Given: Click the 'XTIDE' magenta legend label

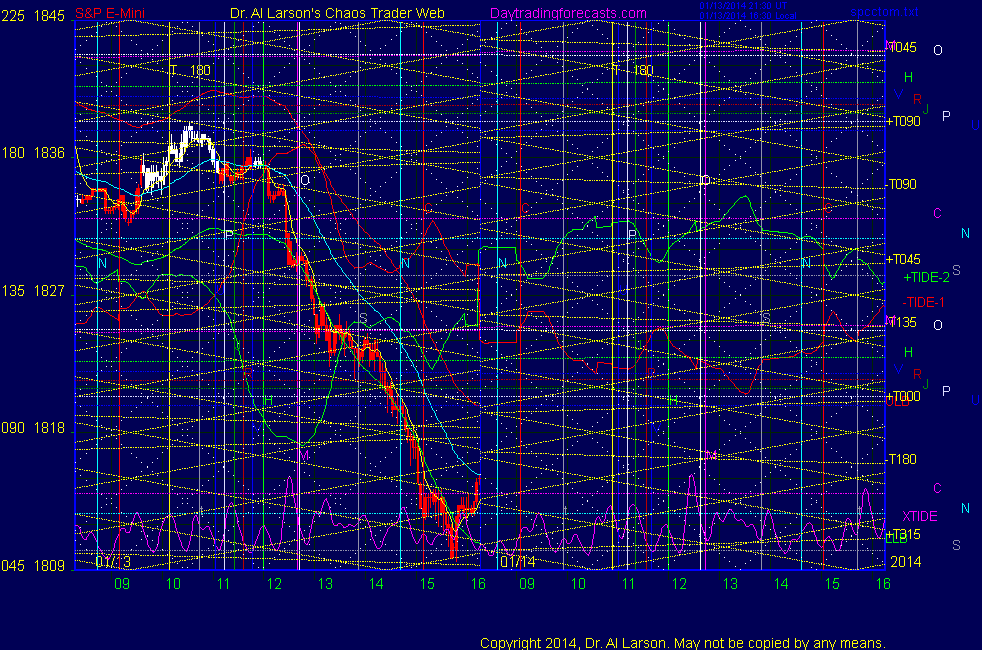Looking at the screenshot, I should pos(919,516).
